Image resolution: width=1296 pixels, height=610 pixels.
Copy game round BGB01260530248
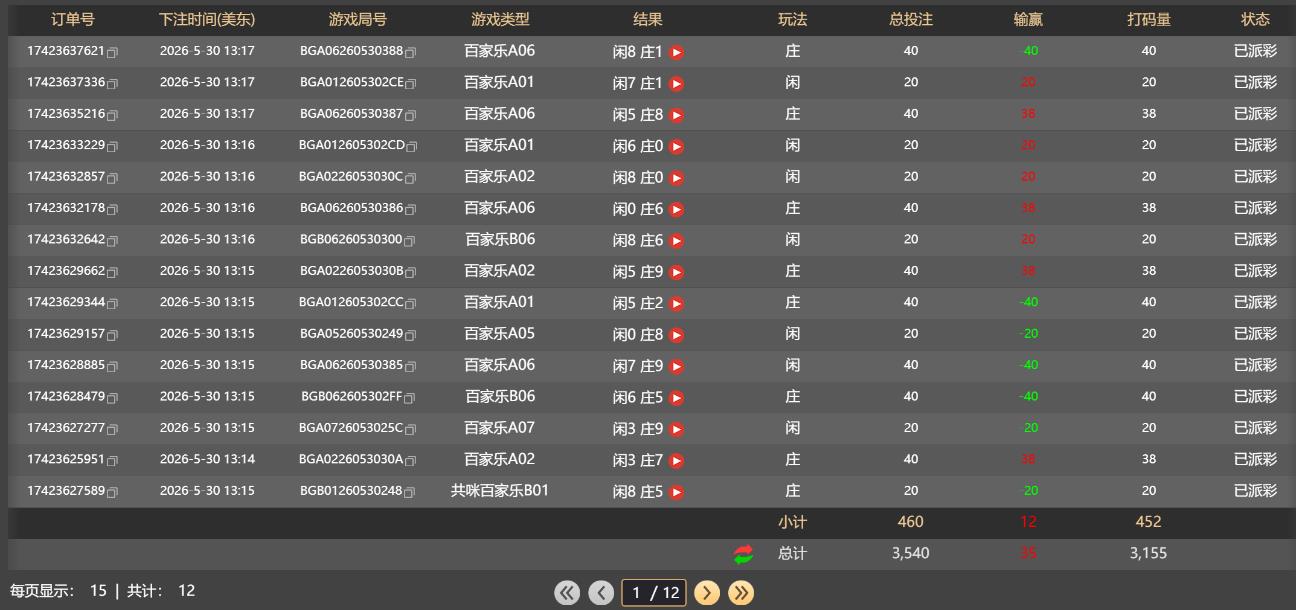(x=410, y=492)
